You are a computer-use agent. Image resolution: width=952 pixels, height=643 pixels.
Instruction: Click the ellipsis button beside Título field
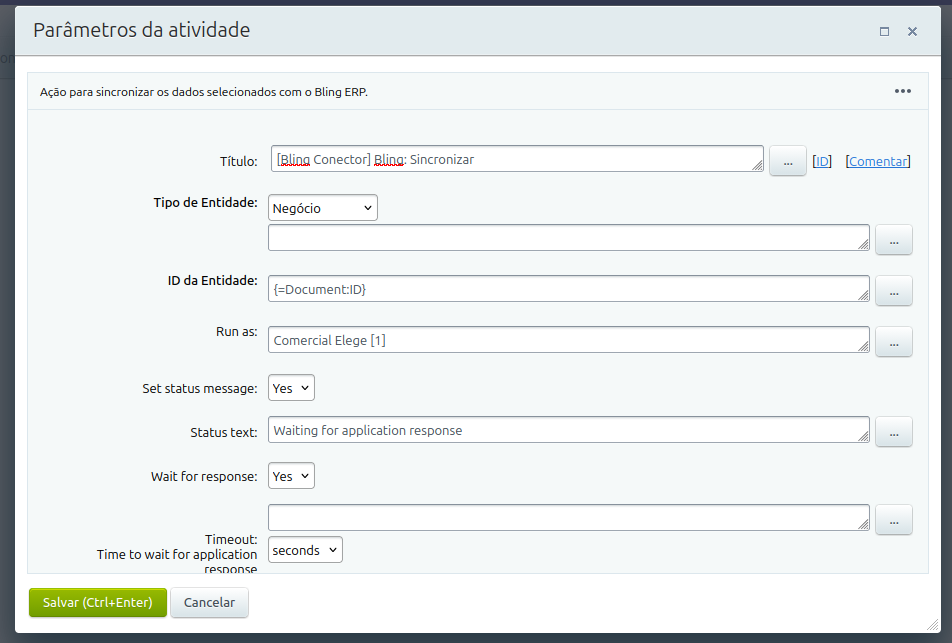pos(787,161)
